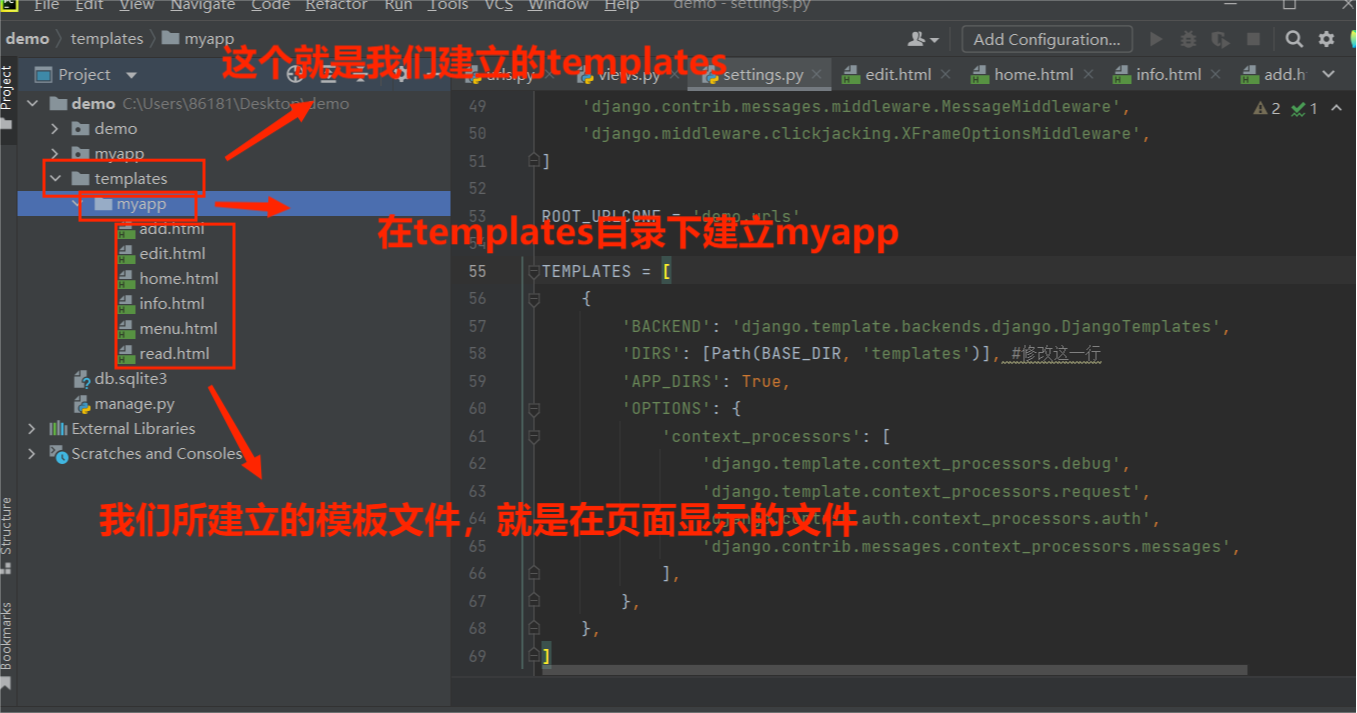Select add.html in project tree
This screenshot has height=713, width=1357.
click(x=172, y=229)
